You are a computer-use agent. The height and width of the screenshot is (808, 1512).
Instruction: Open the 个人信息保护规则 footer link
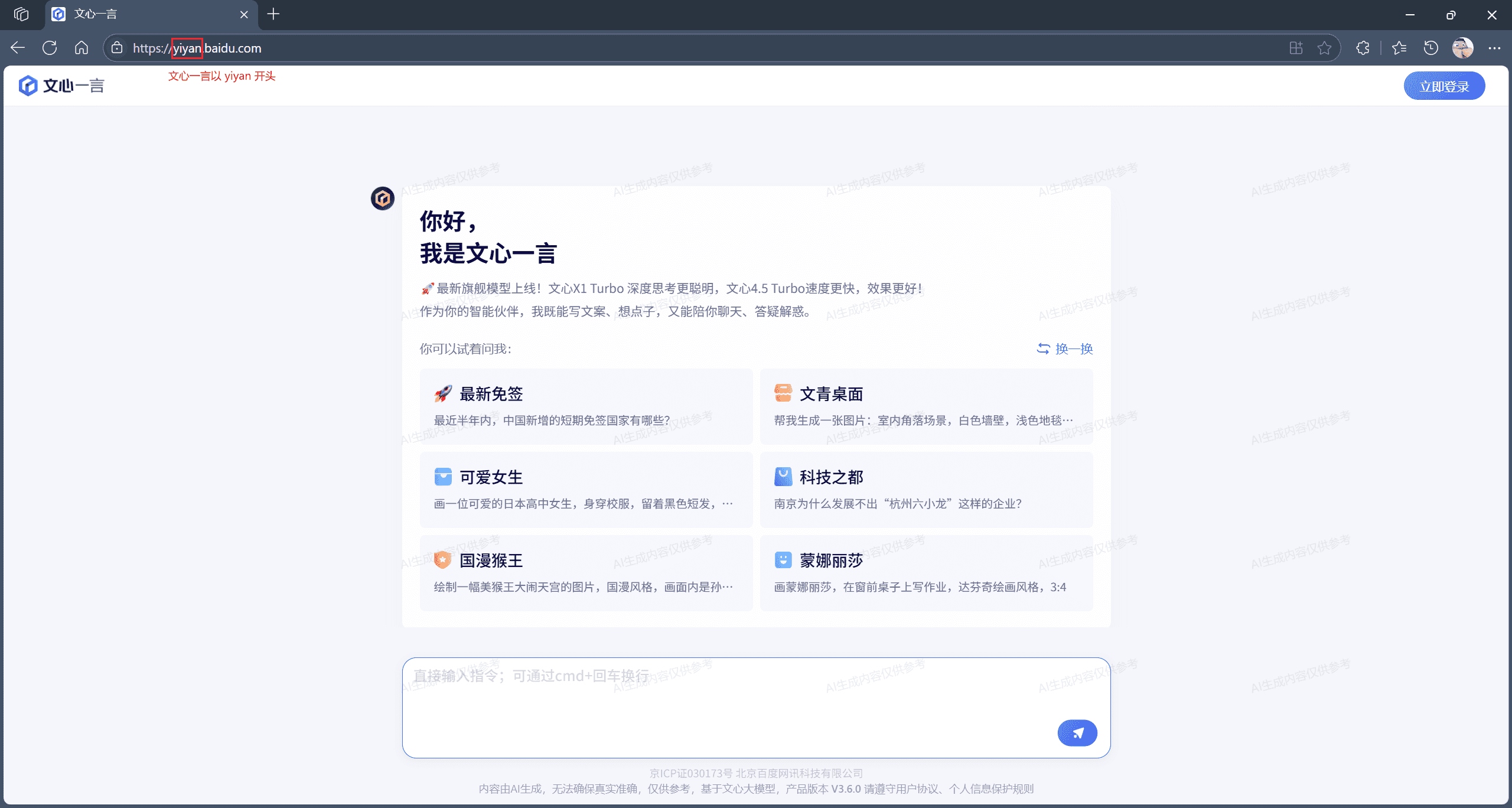pos(991,789)
